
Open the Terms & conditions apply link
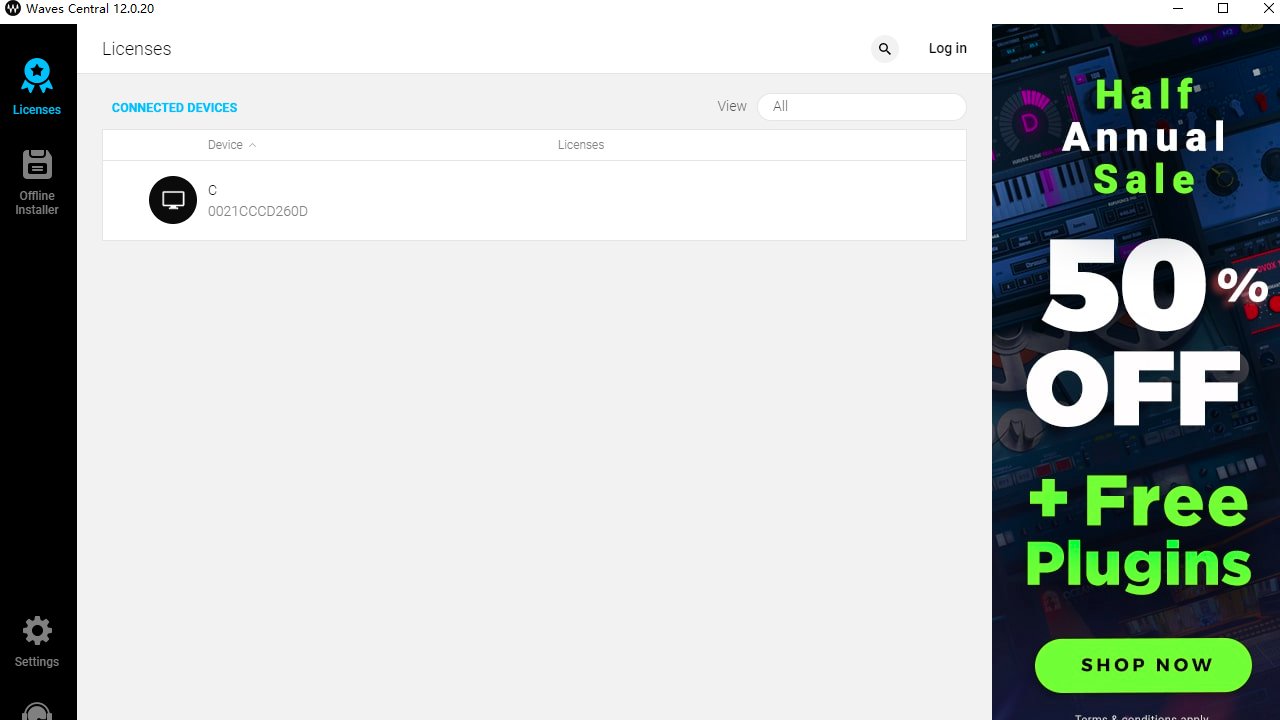(1141, 716)
